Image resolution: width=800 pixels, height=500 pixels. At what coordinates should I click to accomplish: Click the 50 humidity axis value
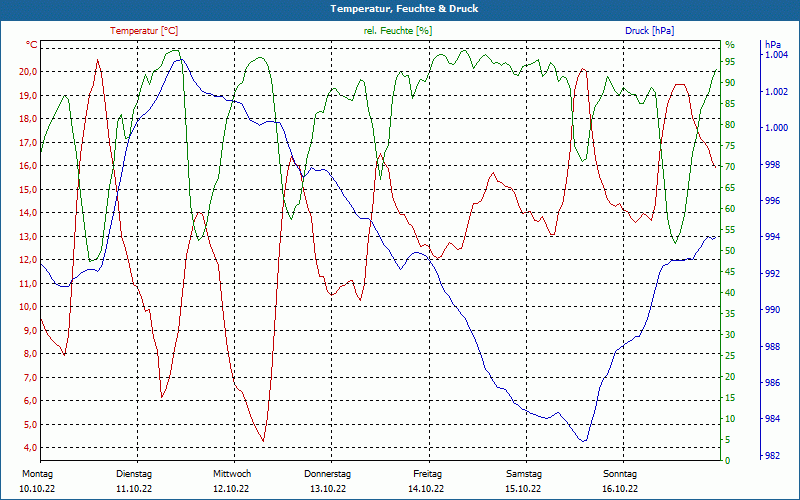coord(730,251)
